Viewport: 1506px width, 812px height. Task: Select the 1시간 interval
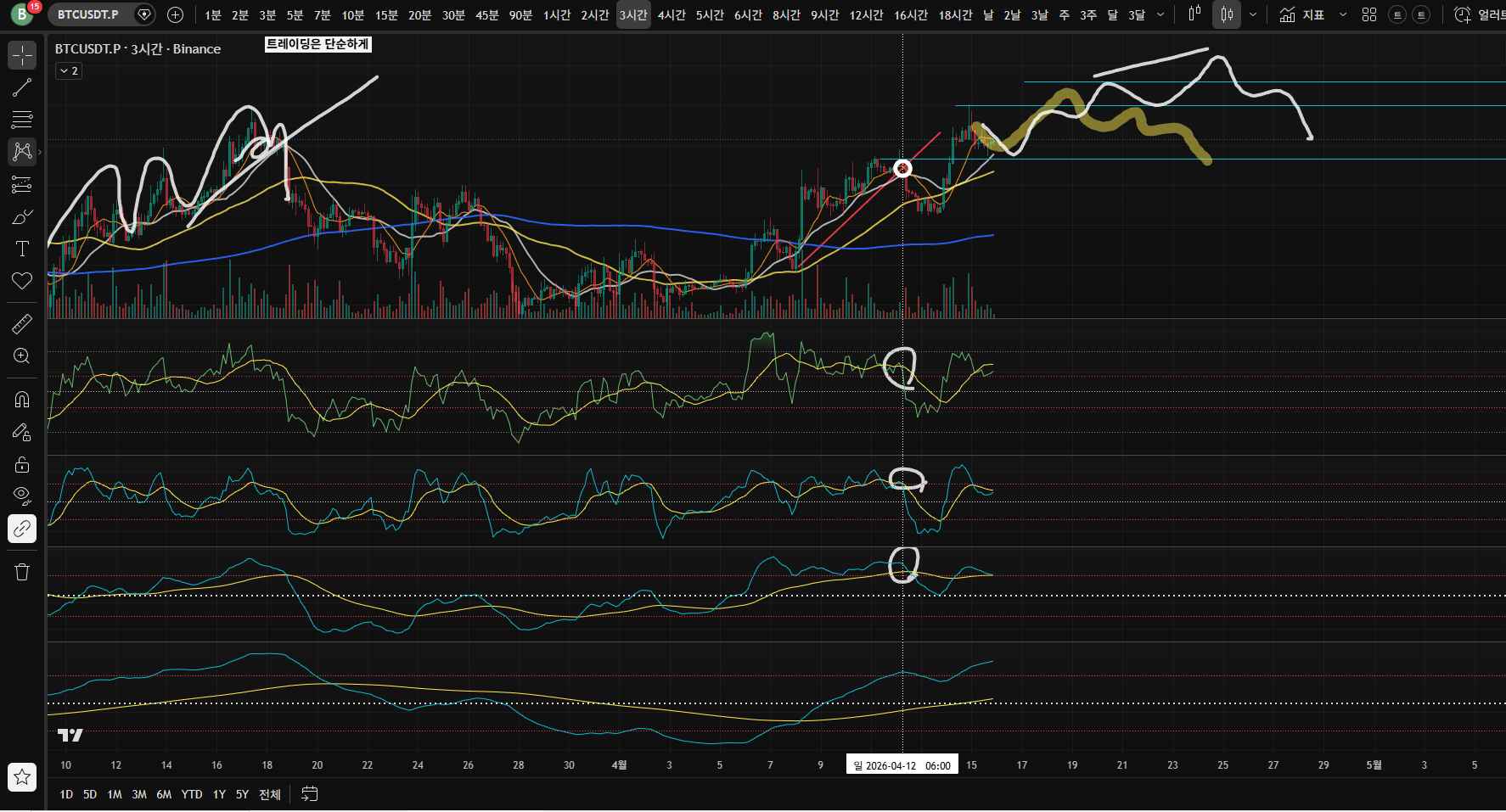coord(557,15)
